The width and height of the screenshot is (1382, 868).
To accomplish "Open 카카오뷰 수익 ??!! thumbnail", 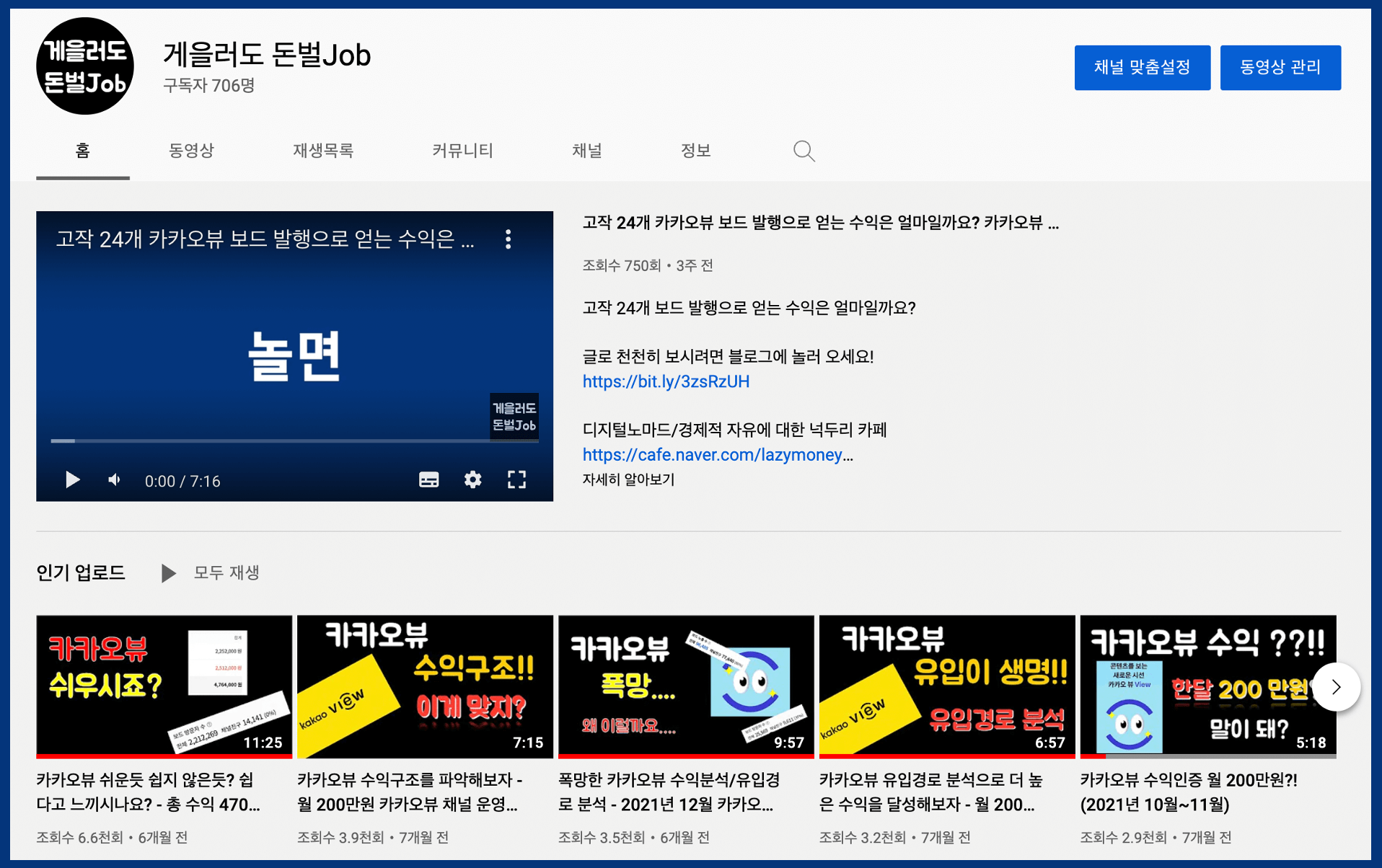I will coord(1208,687).
